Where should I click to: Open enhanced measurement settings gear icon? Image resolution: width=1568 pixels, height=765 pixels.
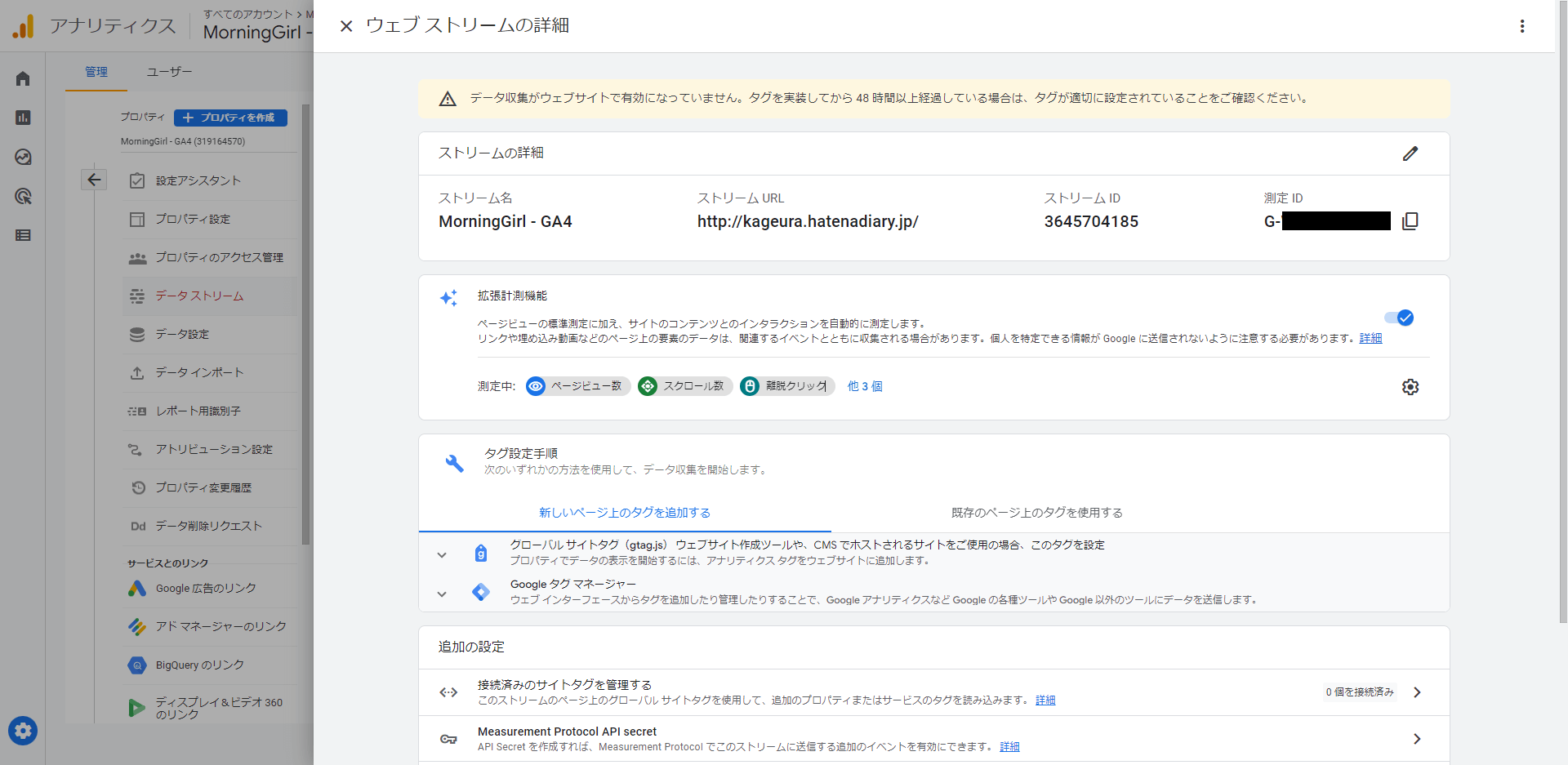tap(1410, 387)
